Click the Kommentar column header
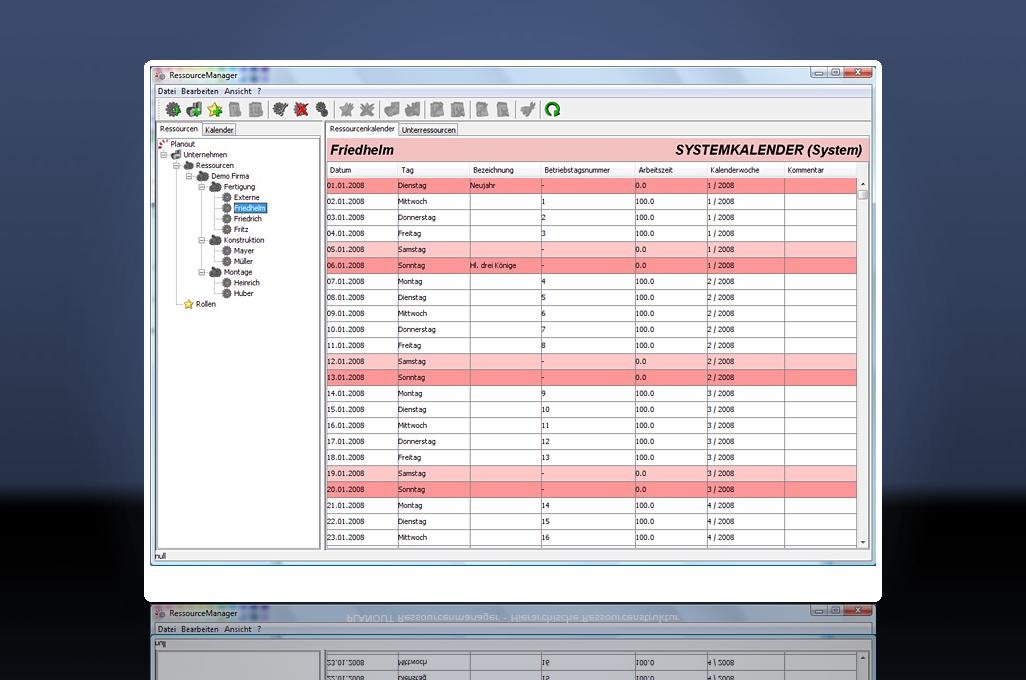Image resolution: width=1026 pixels, height=680 pixels. (x=821, y=170)
